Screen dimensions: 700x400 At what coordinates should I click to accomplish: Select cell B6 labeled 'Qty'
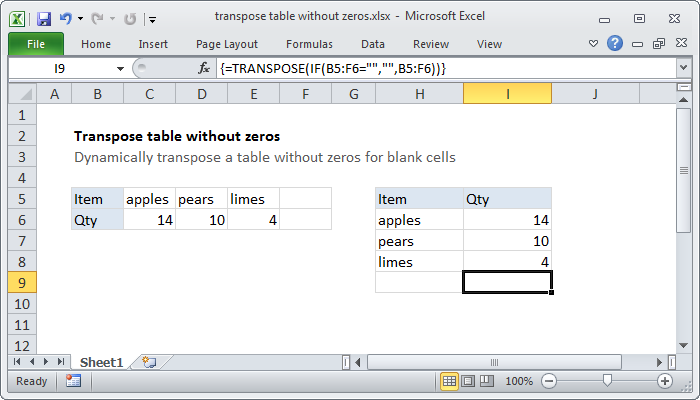tap(97, 220)
